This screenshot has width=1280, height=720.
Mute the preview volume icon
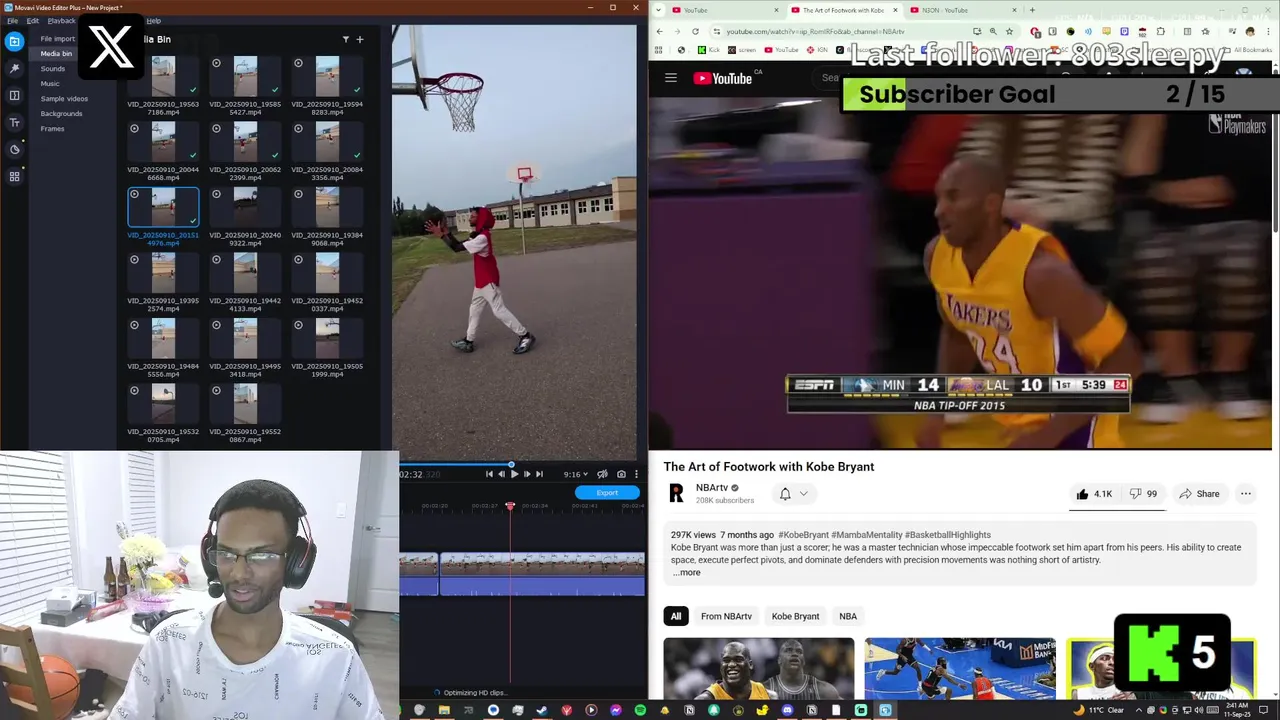point(602,474)
